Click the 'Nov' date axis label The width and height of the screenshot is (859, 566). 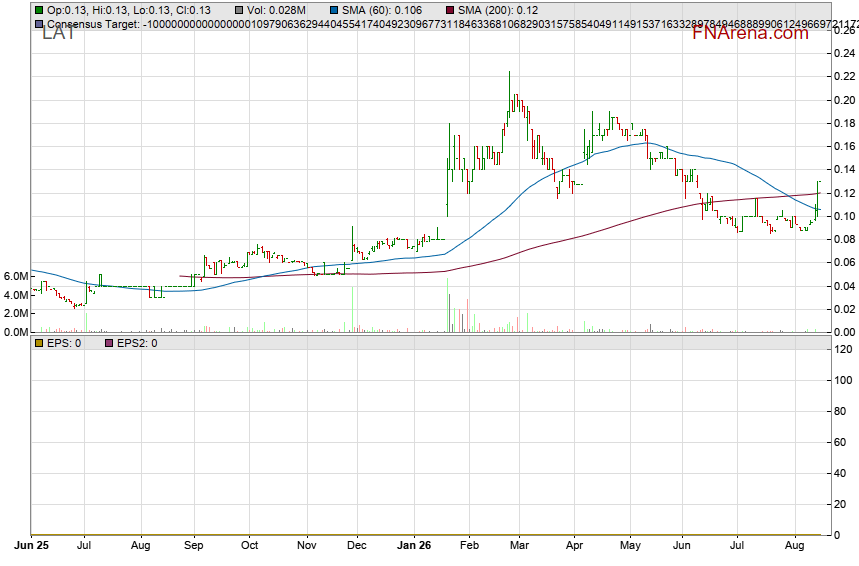click(x=307, y=545)
